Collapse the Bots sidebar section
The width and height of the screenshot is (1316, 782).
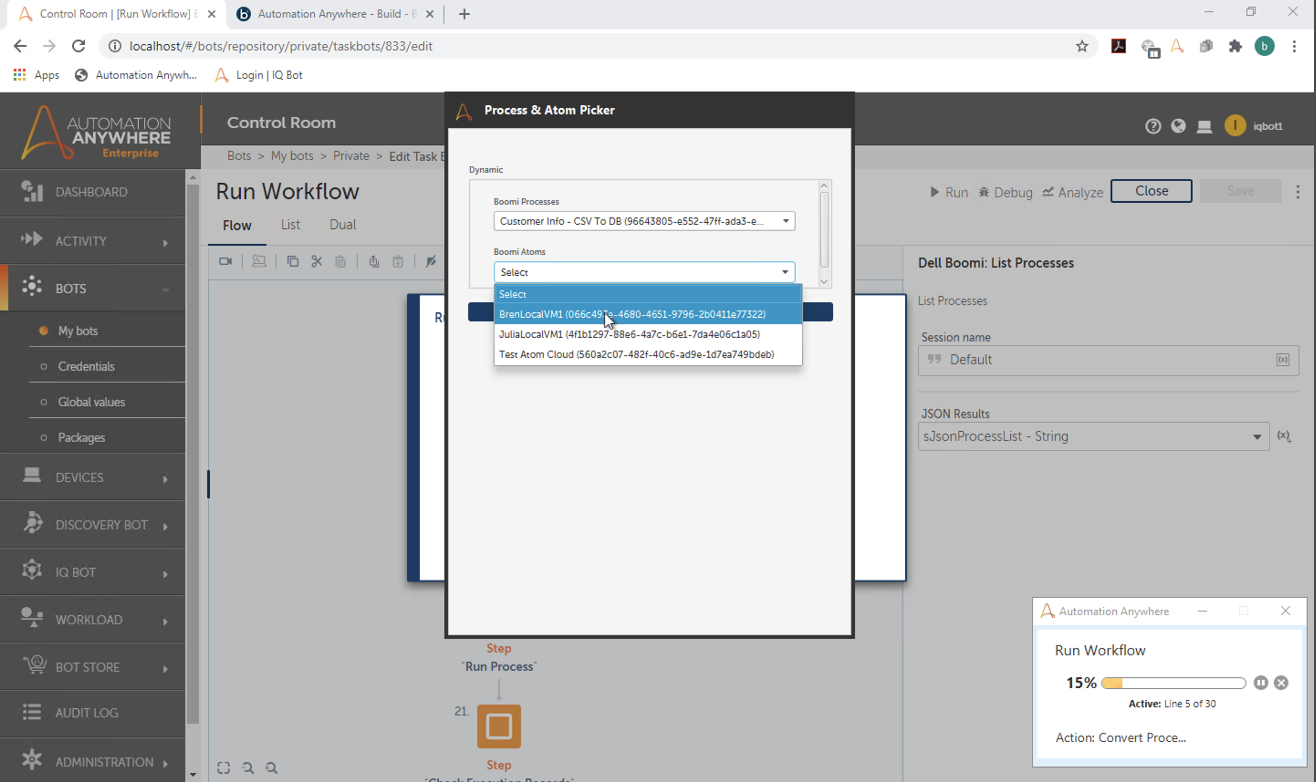[93, 288]
